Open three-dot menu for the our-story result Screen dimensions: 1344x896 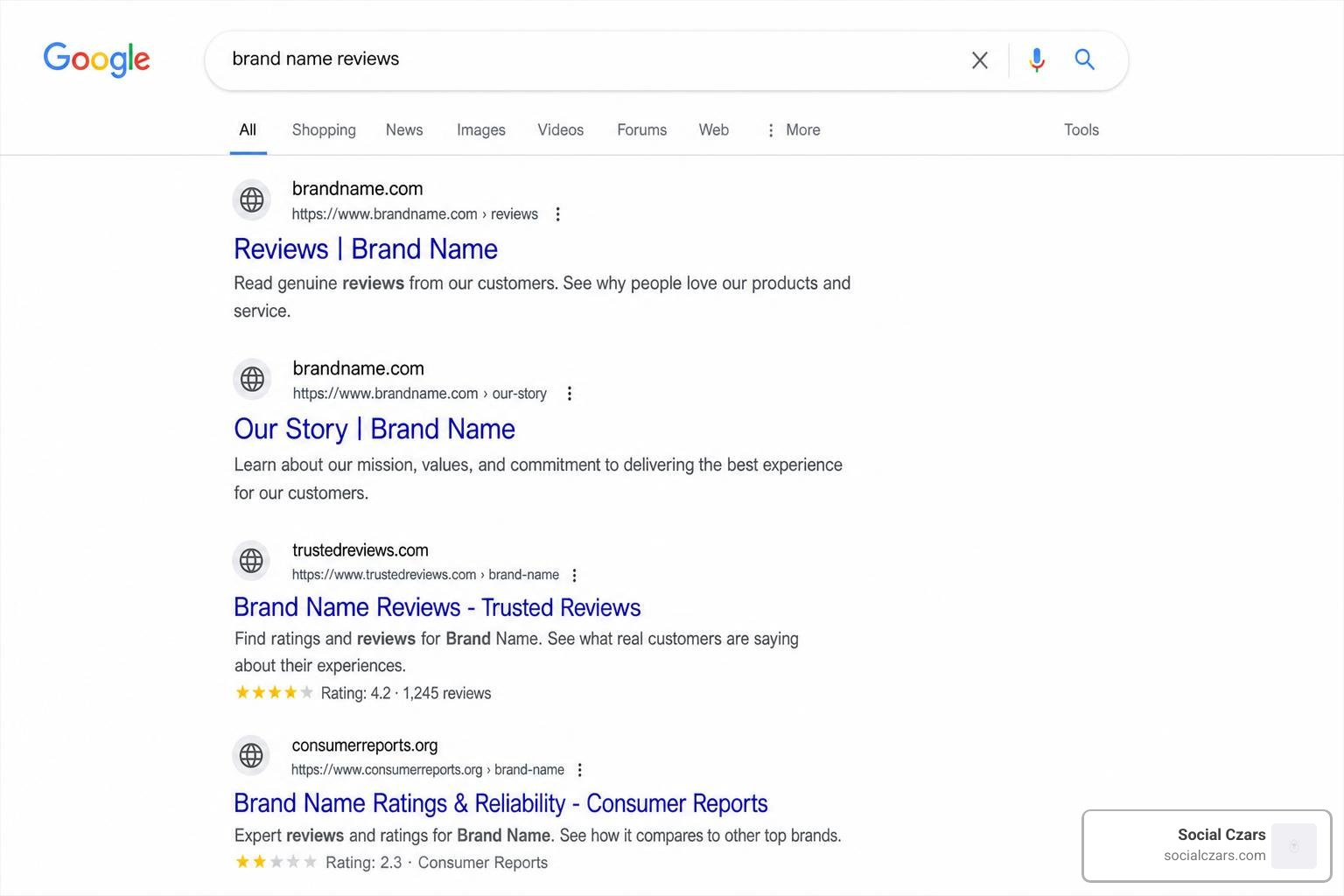click(x=570, y=394)
